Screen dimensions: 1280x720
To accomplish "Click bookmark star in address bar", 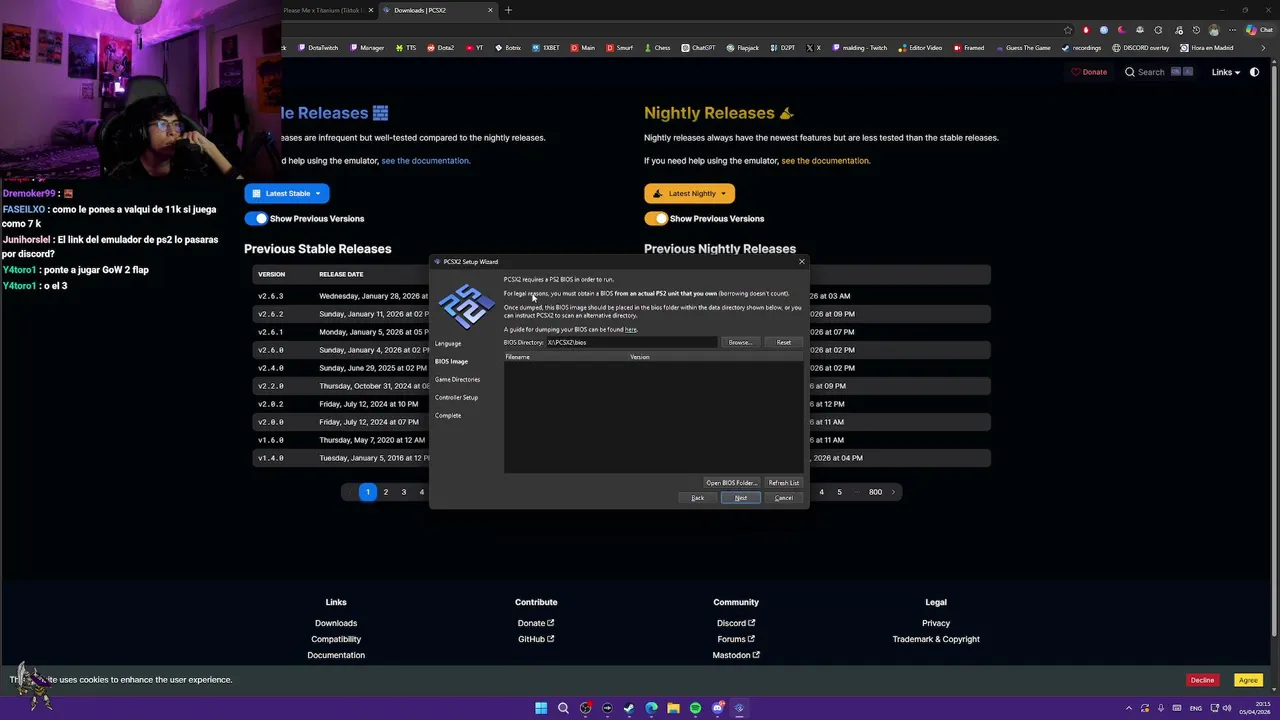I will [1068, 30].
